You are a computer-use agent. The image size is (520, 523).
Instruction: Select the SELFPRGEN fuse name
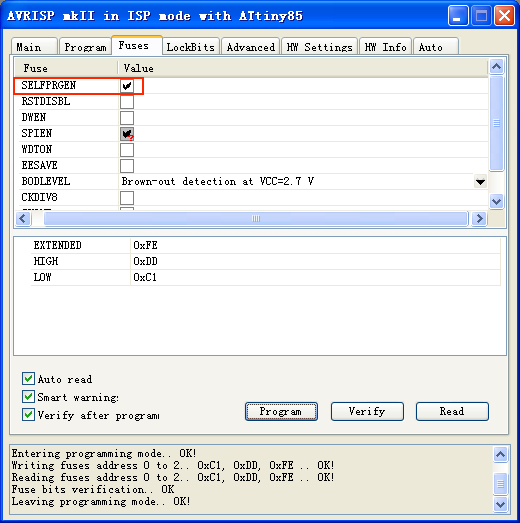(x=49, y=85)
